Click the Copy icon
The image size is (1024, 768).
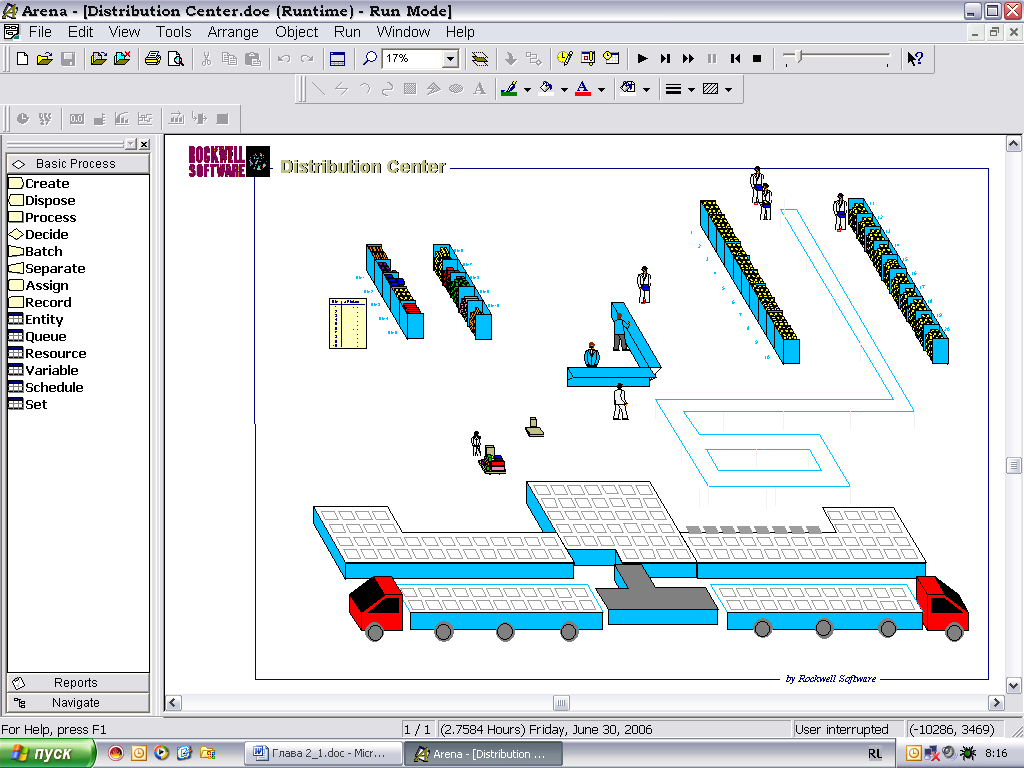[x=229, y=59]
